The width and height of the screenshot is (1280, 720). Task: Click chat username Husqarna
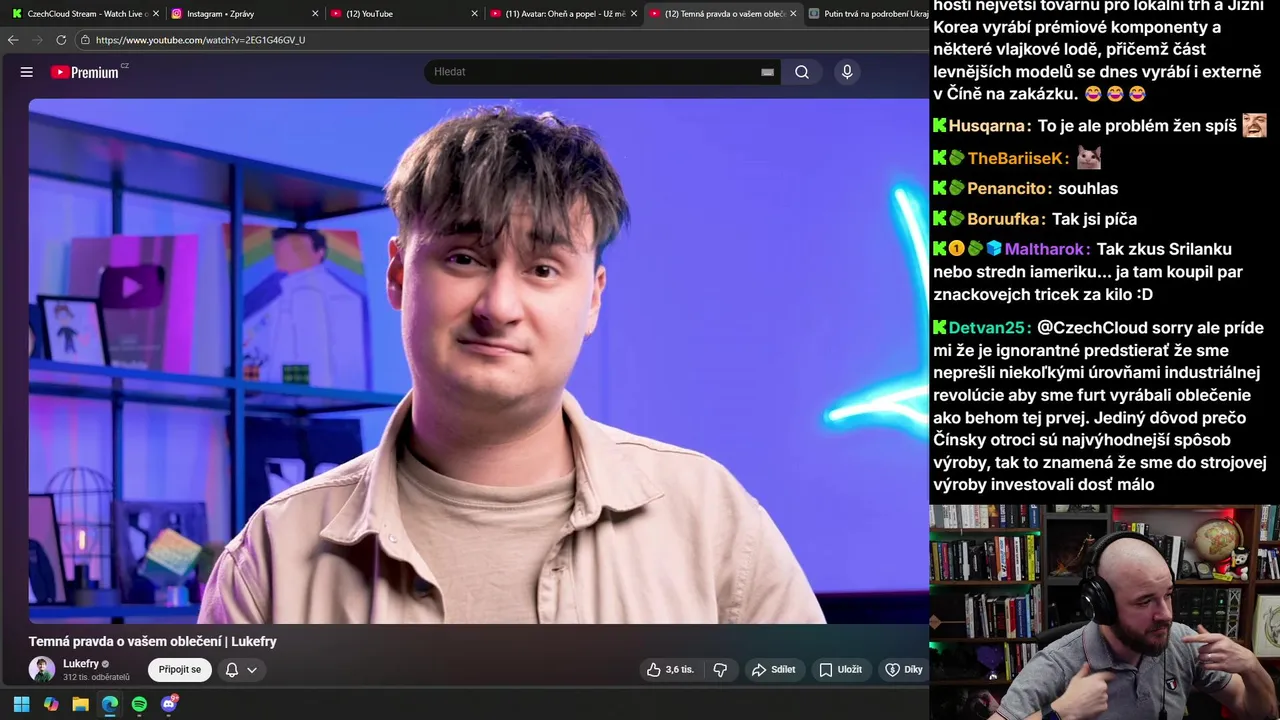coord(990,126)
